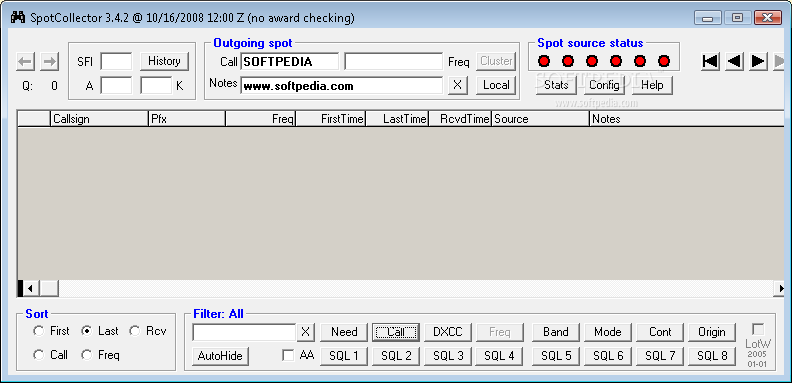Apply the Call filter button
The image size is (792, 383).
tap(396, 332)
